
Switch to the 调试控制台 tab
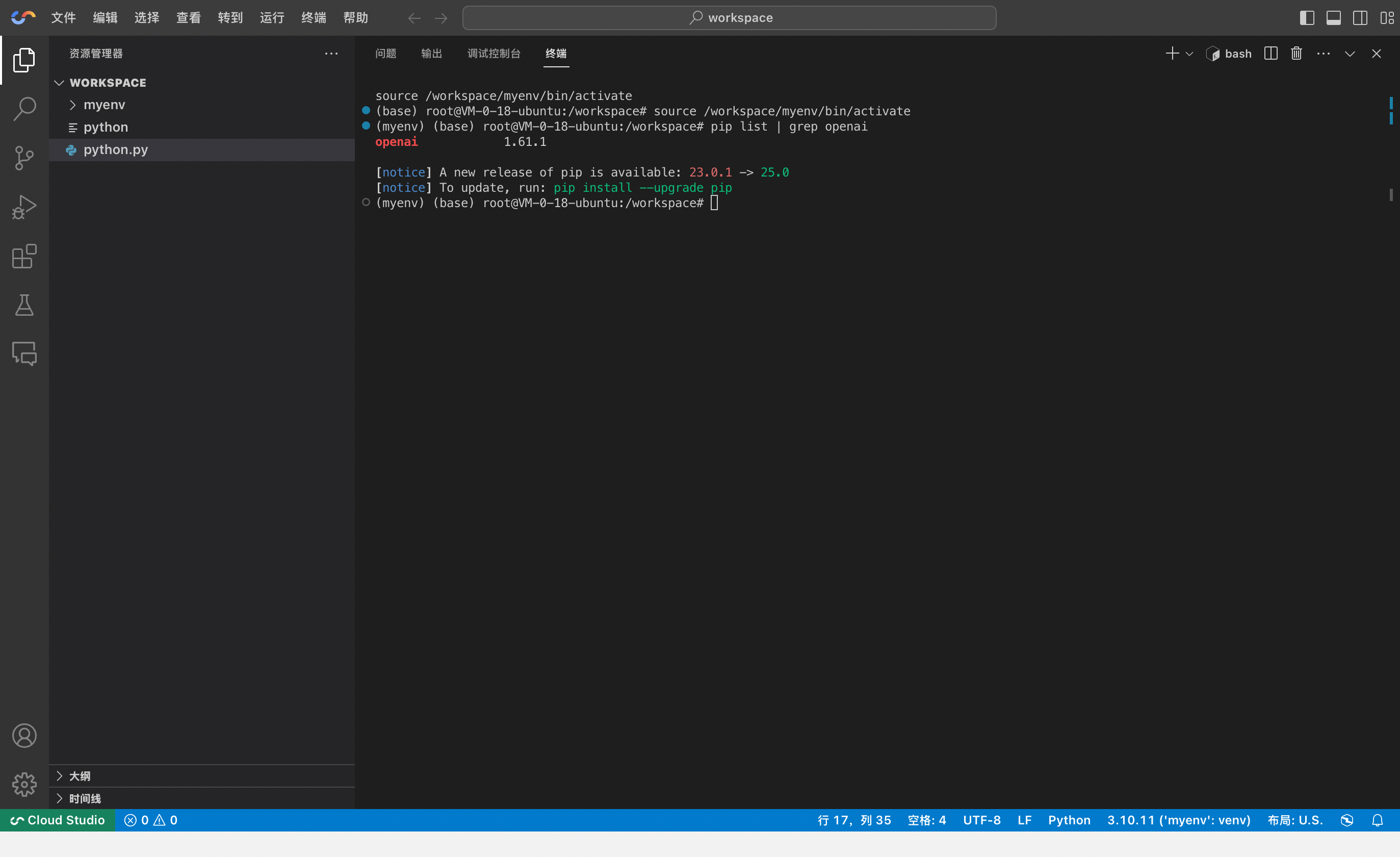pos(494,54)
